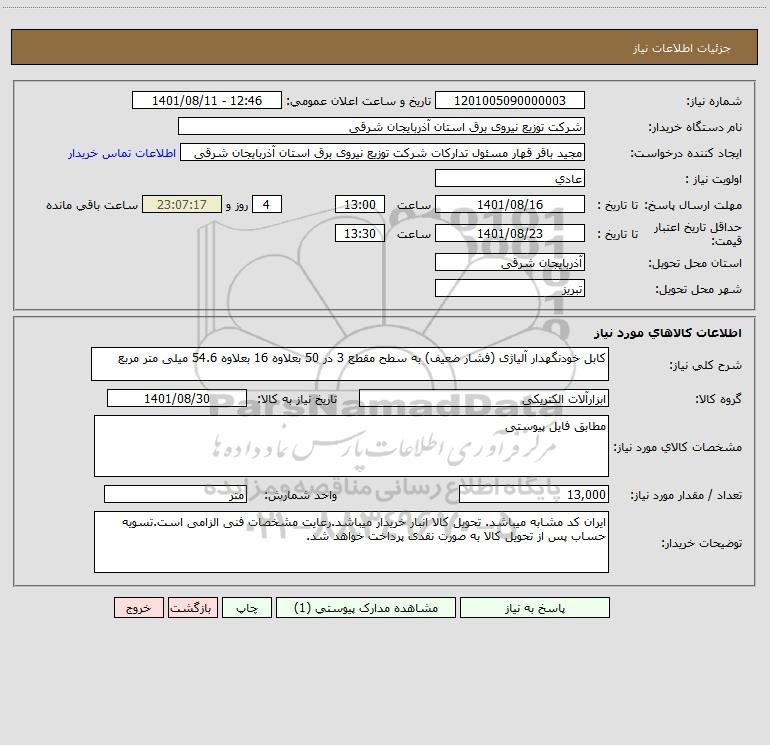Click the label تعداد / مقدار مورد نیاز

686,496
